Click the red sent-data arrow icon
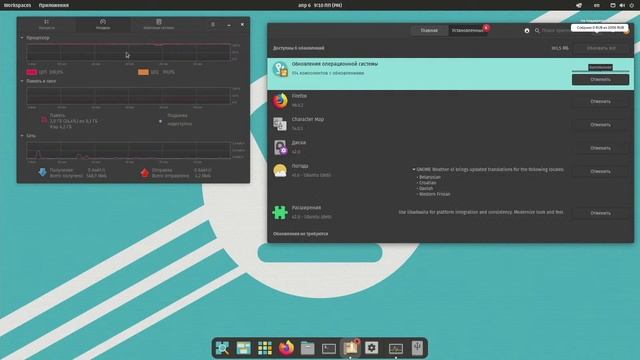Image resolution: width=640 pixels, height=360 pixels. pyautogui.click(x=144, y=173)
